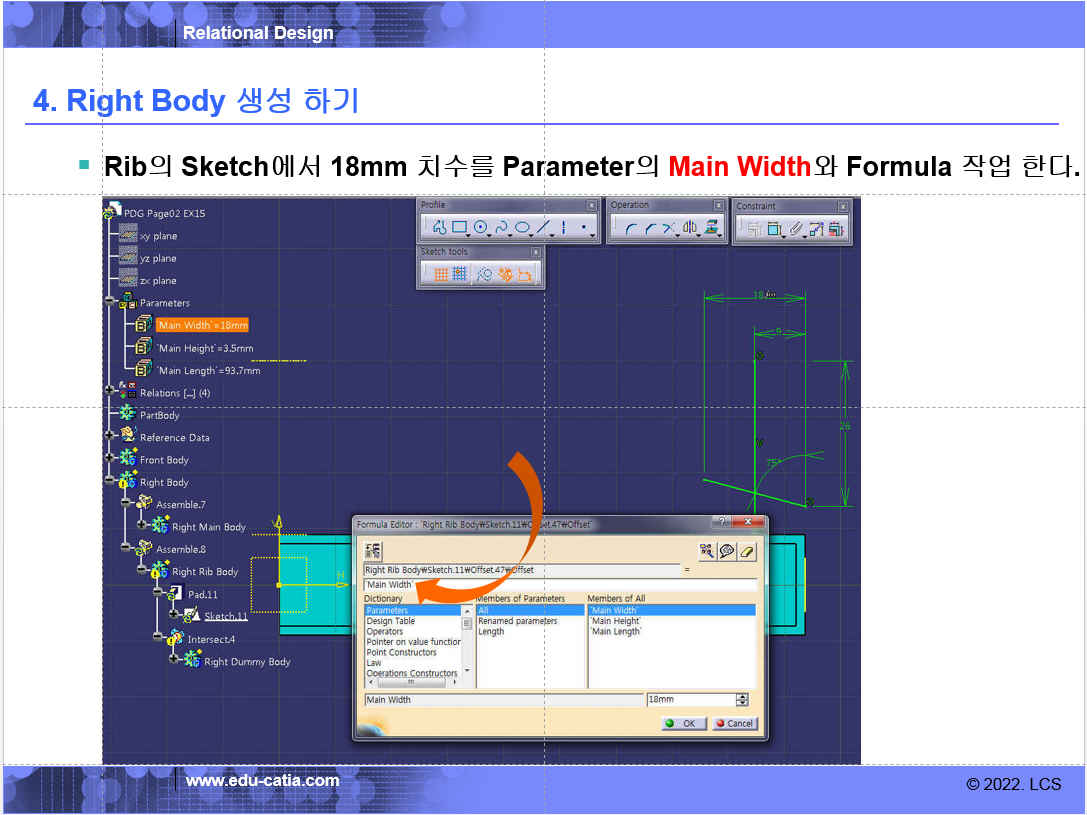Screen dimensions: 1087x815
Task: Click the Mirror icon in Operation toolbar
Action: point(689,228)
